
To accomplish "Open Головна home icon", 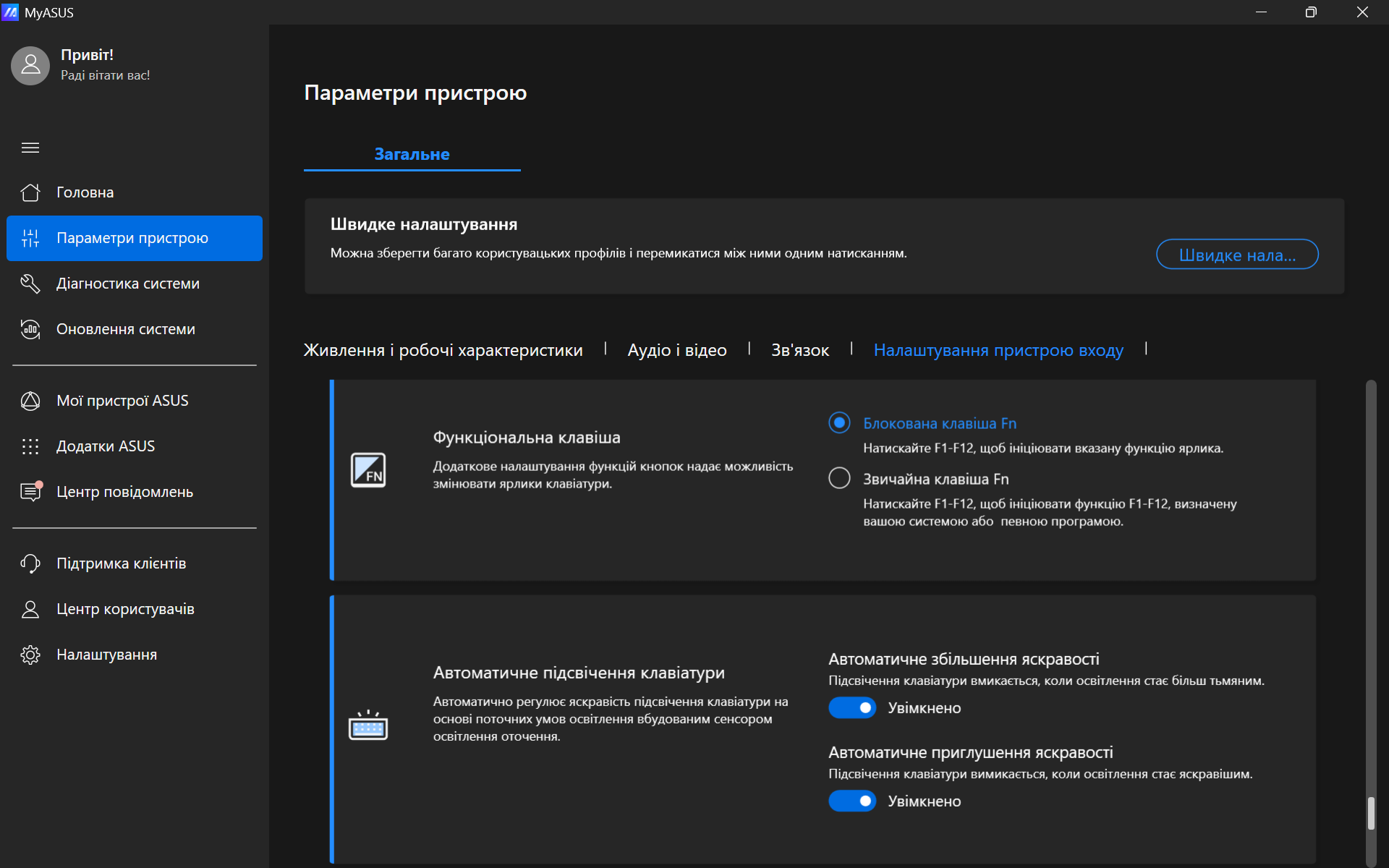I will click(x=30, y=192).
